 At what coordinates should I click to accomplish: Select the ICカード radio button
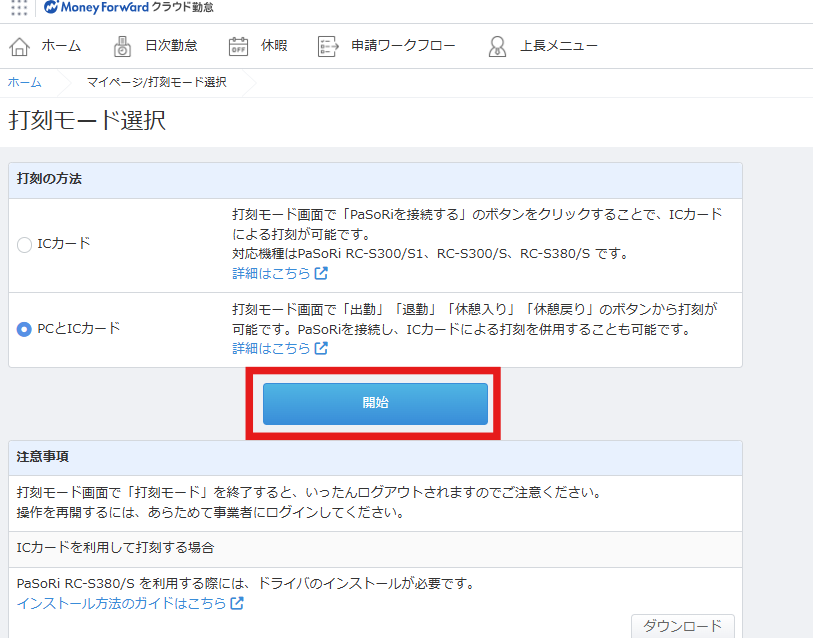coord(24,244)
